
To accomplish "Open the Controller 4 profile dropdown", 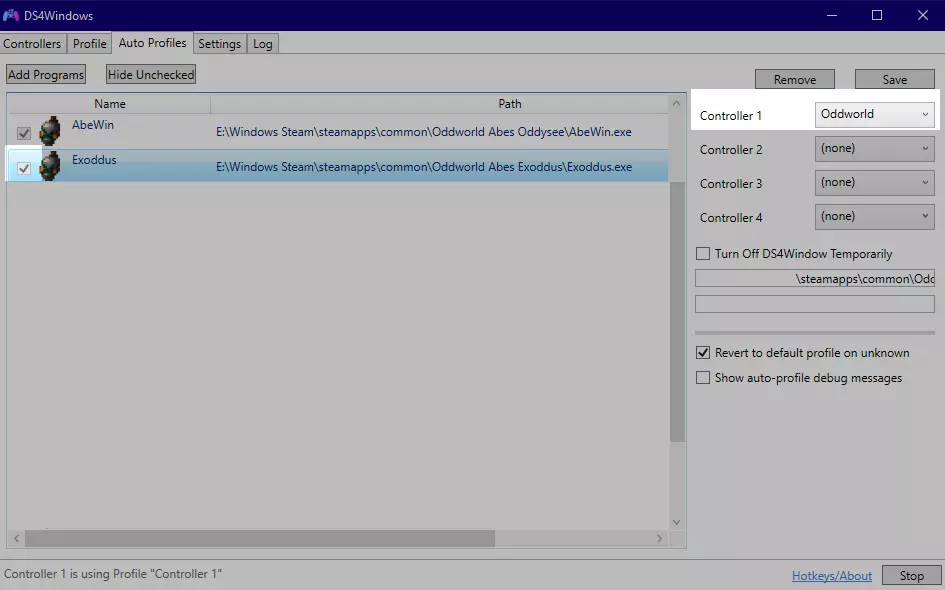I will click(x=874, y=217).
